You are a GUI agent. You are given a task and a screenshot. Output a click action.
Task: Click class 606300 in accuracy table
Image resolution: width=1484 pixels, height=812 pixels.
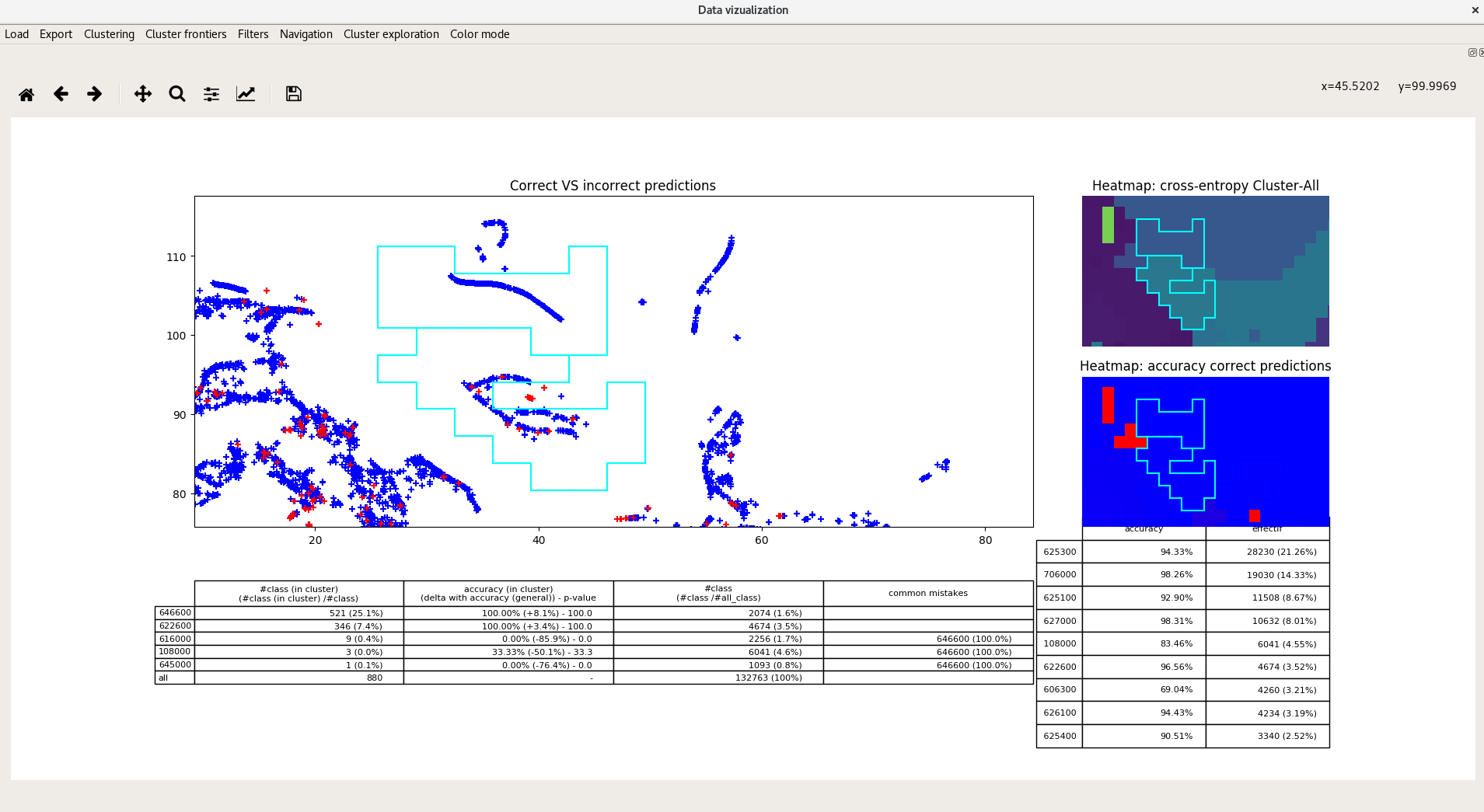[x=1060, y=690]
